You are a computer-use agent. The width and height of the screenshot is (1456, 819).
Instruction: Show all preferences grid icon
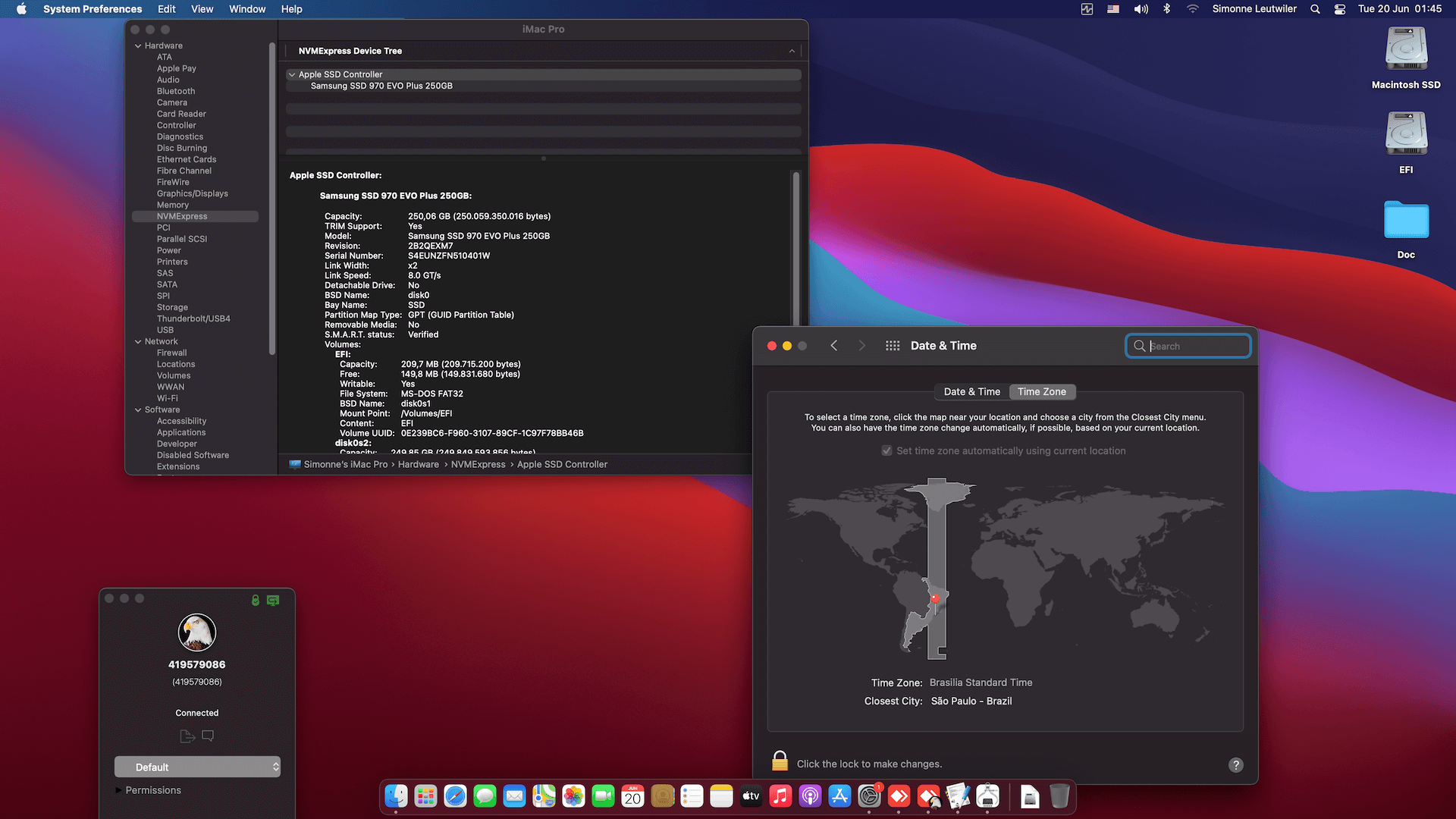pyautogui.click(x=893, y=346)
